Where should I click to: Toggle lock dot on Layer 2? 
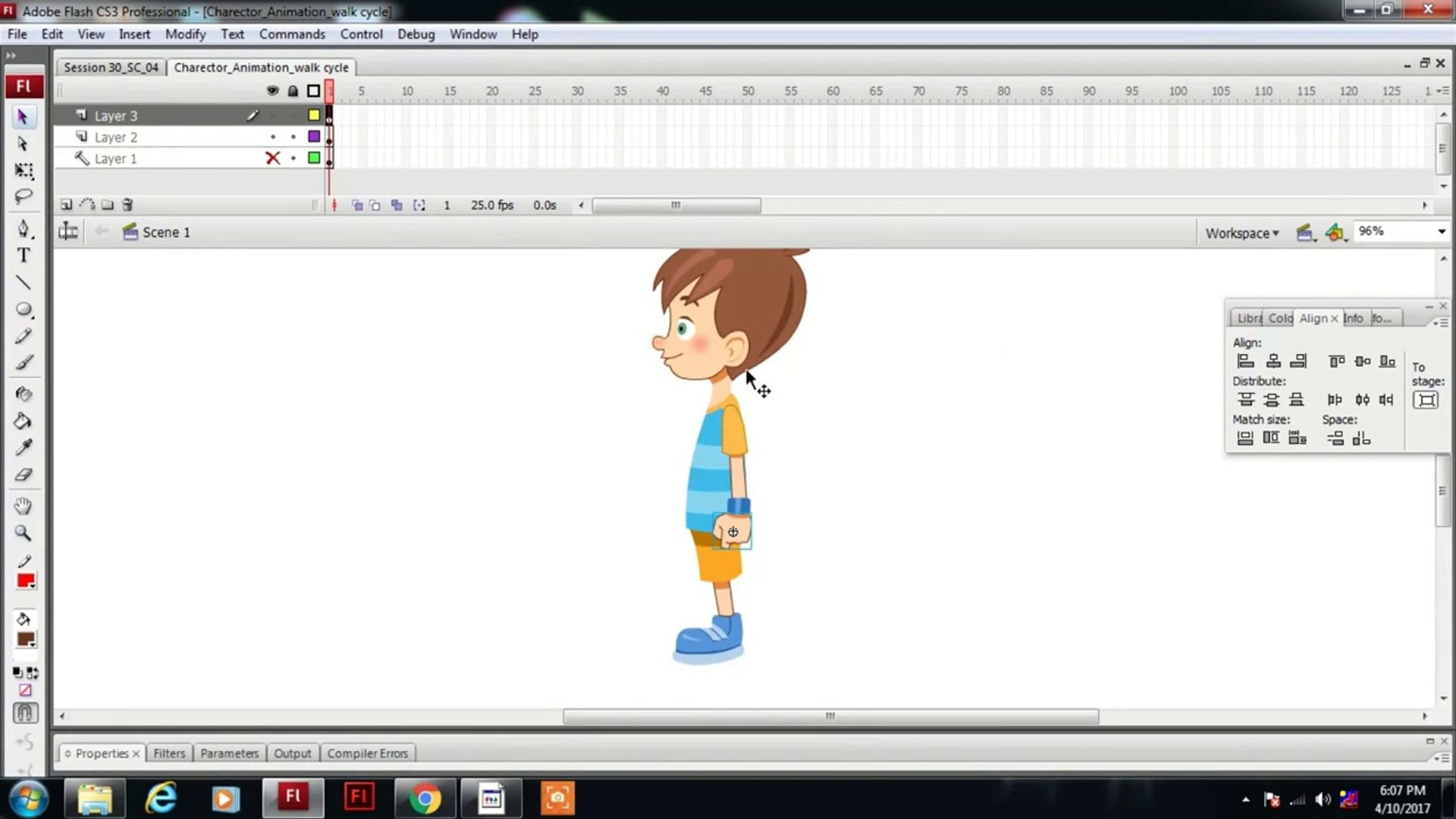293,136
